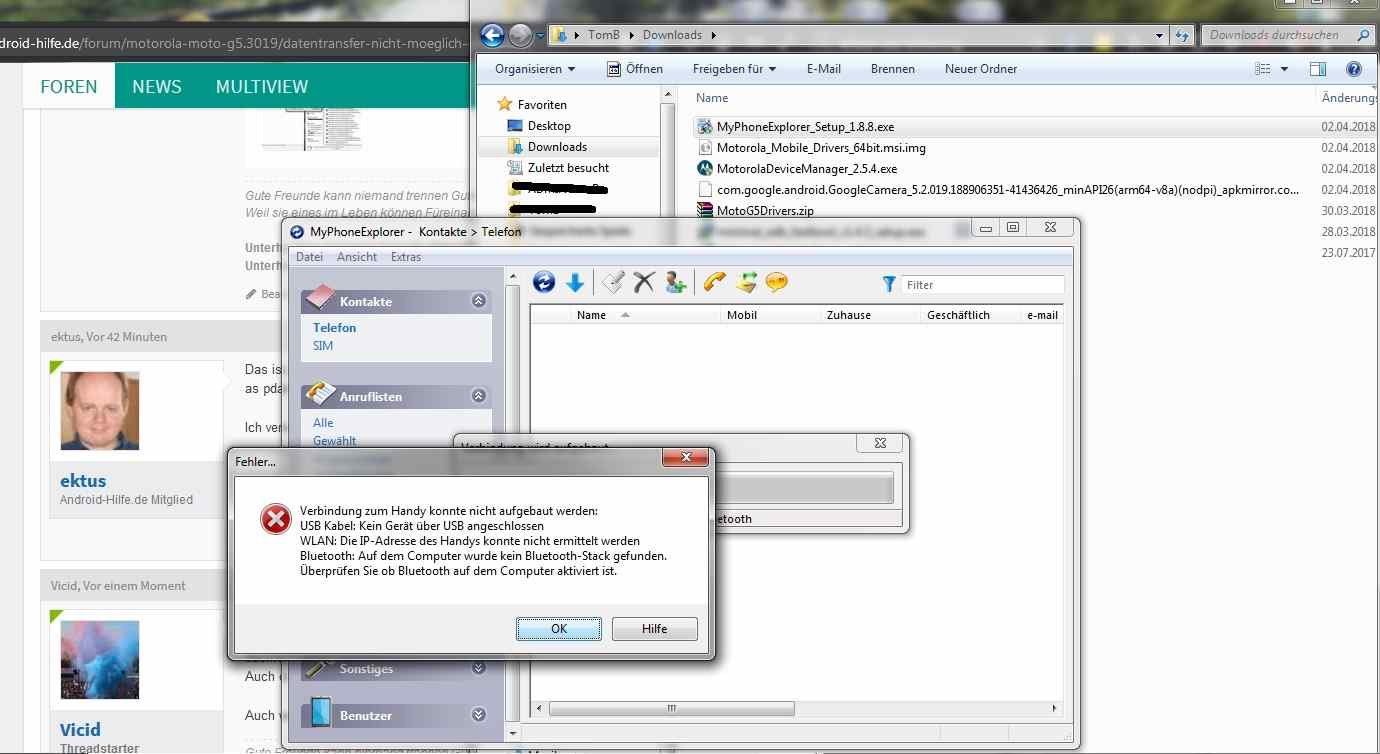Open the Ansicht menu
Screen dimensions: 1380x754
[x=357, y=257]
